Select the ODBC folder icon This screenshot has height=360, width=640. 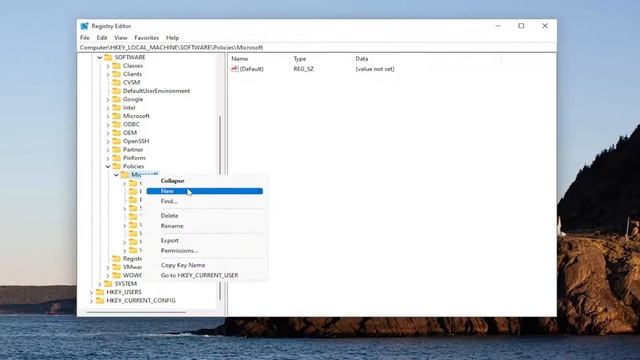[117, 124]
